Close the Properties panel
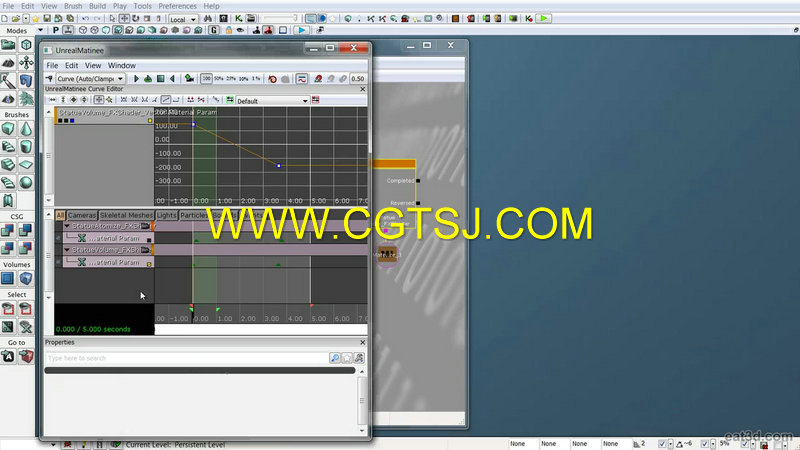 [363, 342]
